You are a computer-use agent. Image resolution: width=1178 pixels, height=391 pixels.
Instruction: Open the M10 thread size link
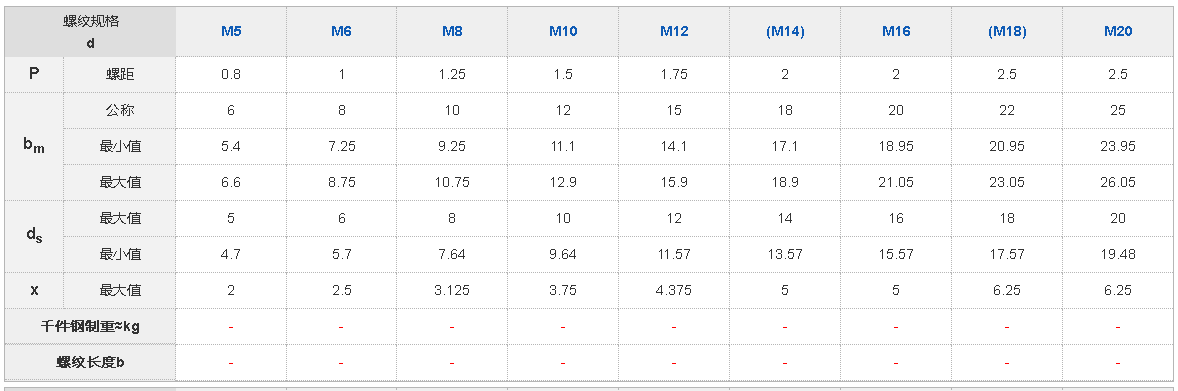(x=563, y=32)
